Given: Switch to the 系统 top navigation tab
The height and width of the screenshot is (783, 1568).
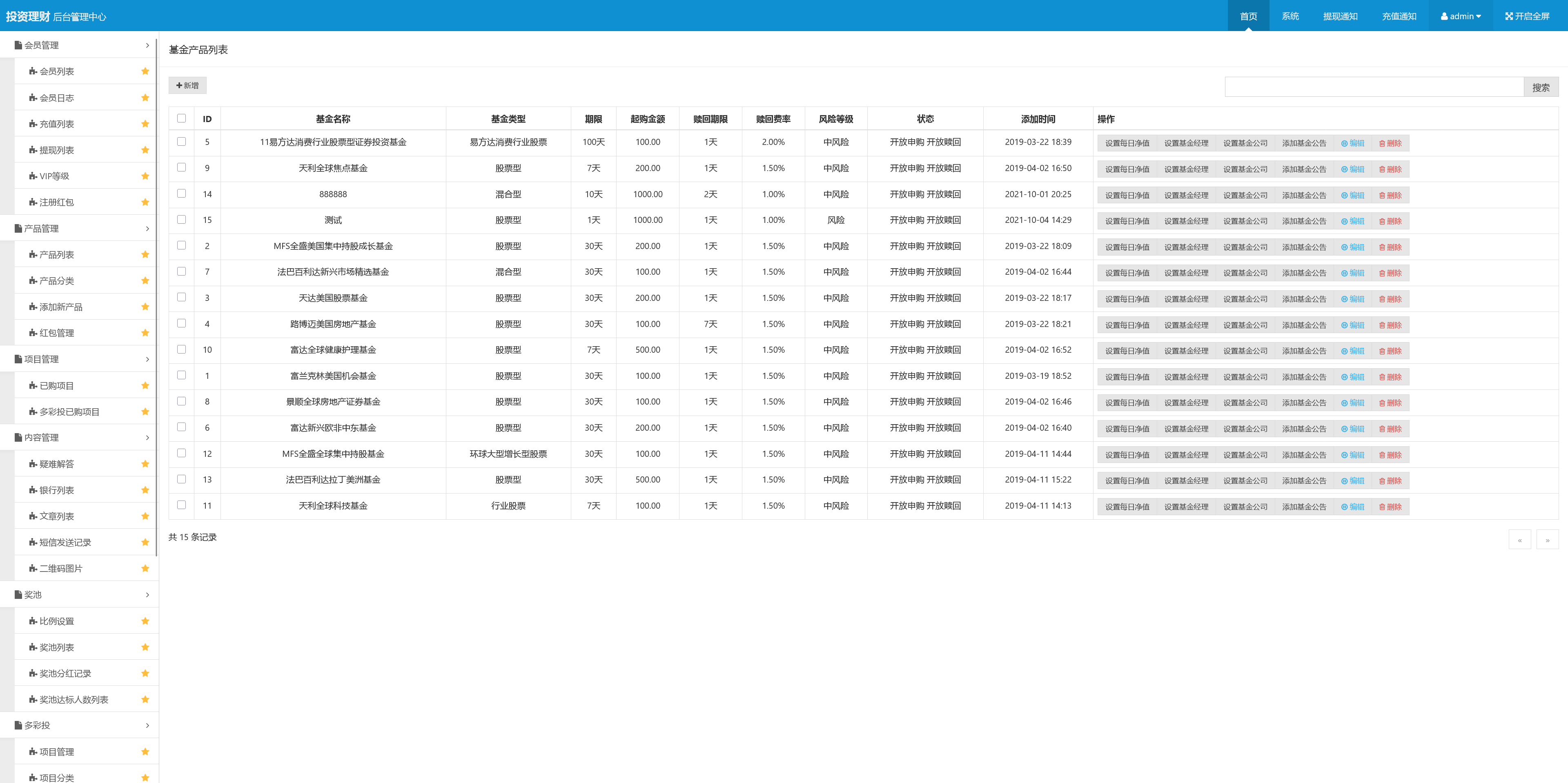Looking at the screenshot, I should click(x=1290, y=16).
